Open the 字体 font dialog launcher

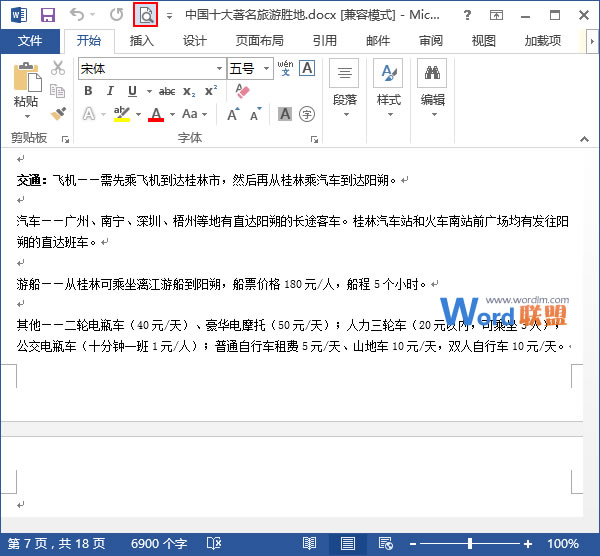pyautogui.click(x=315, y=140)
